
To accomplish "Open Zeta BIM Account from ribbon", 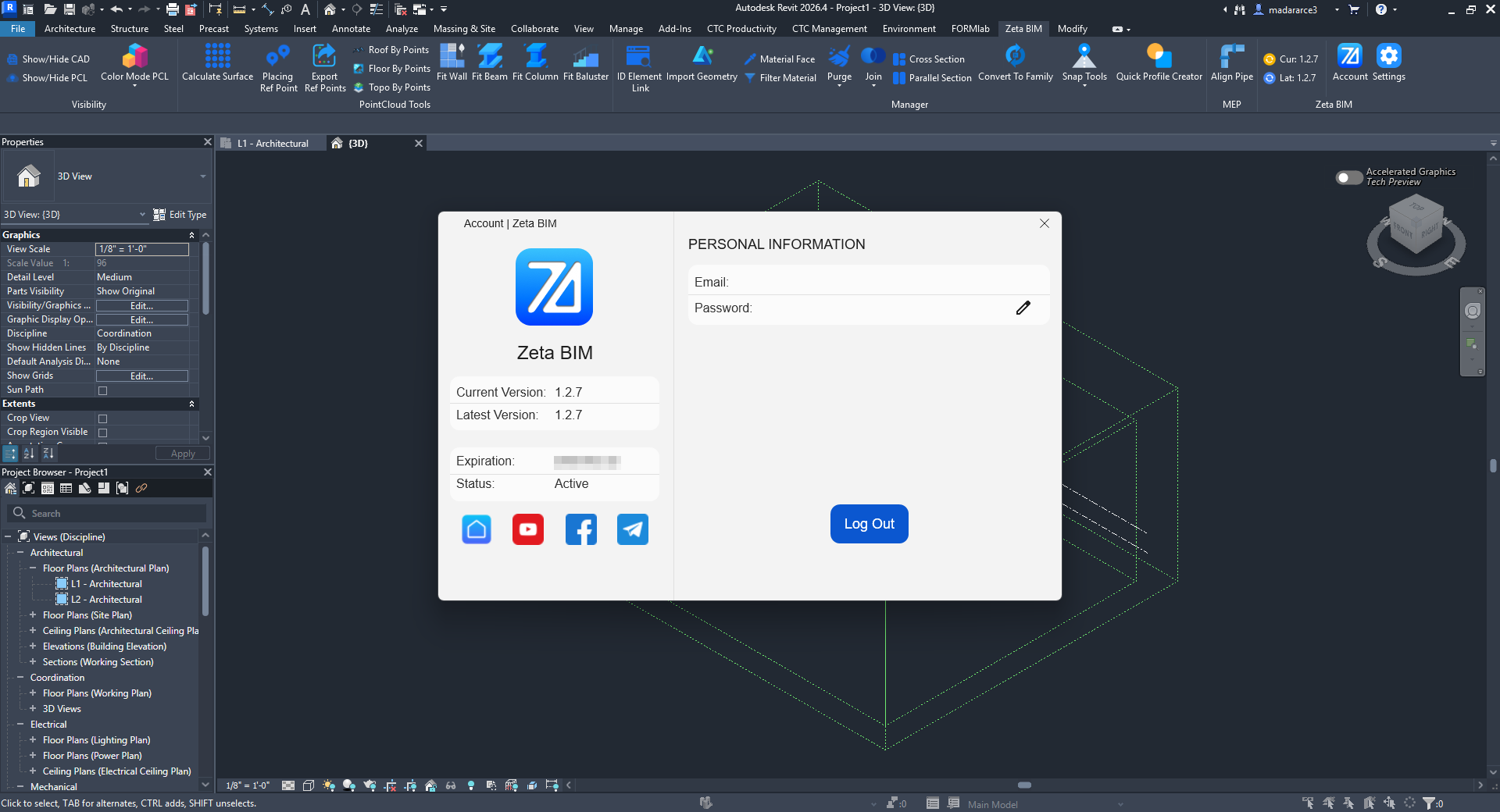I will pyautogui.click(x=1350, y=62).
